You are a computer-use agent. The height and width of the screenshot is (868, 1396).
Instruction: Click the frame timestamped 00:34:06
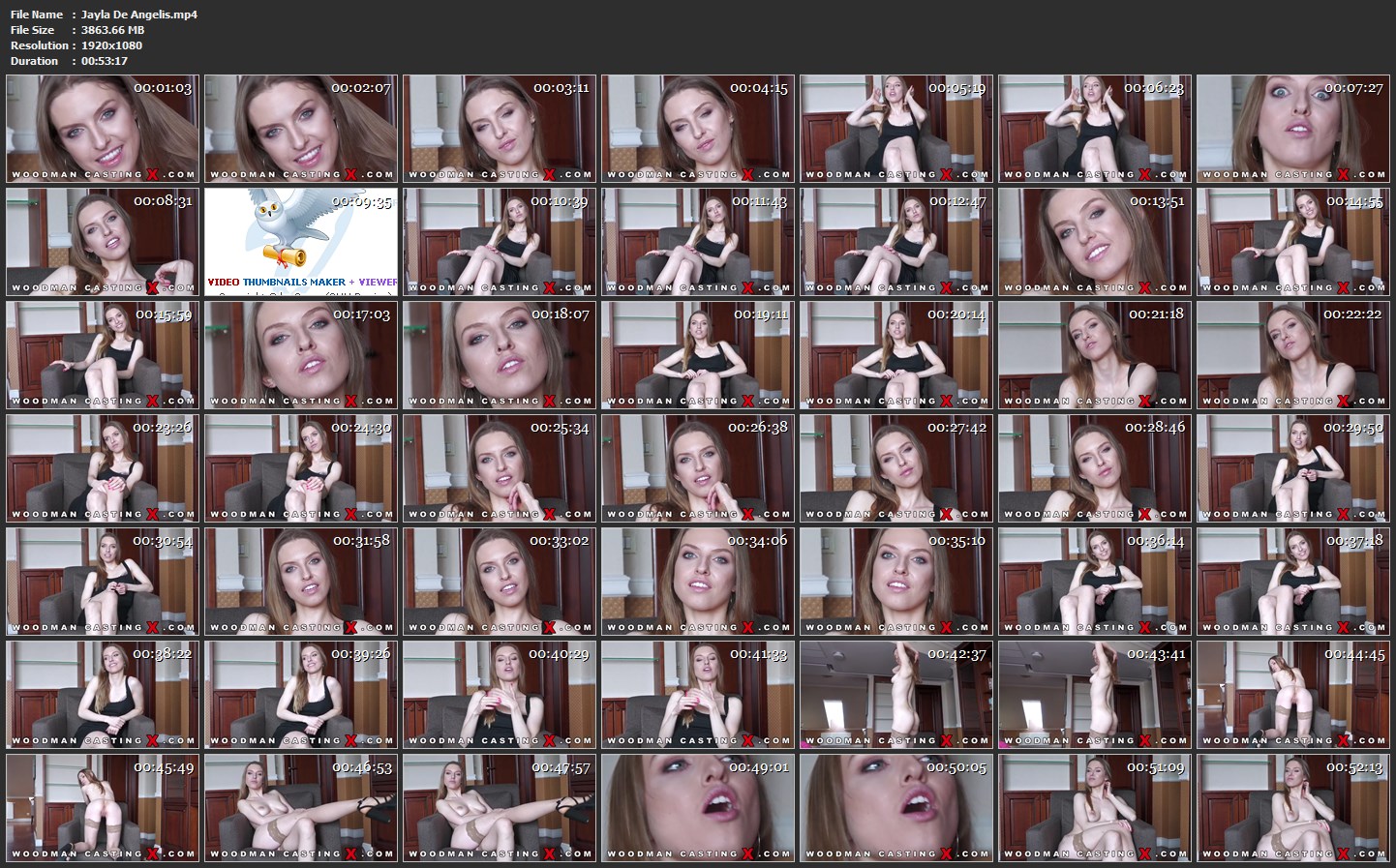coord(697,582)
